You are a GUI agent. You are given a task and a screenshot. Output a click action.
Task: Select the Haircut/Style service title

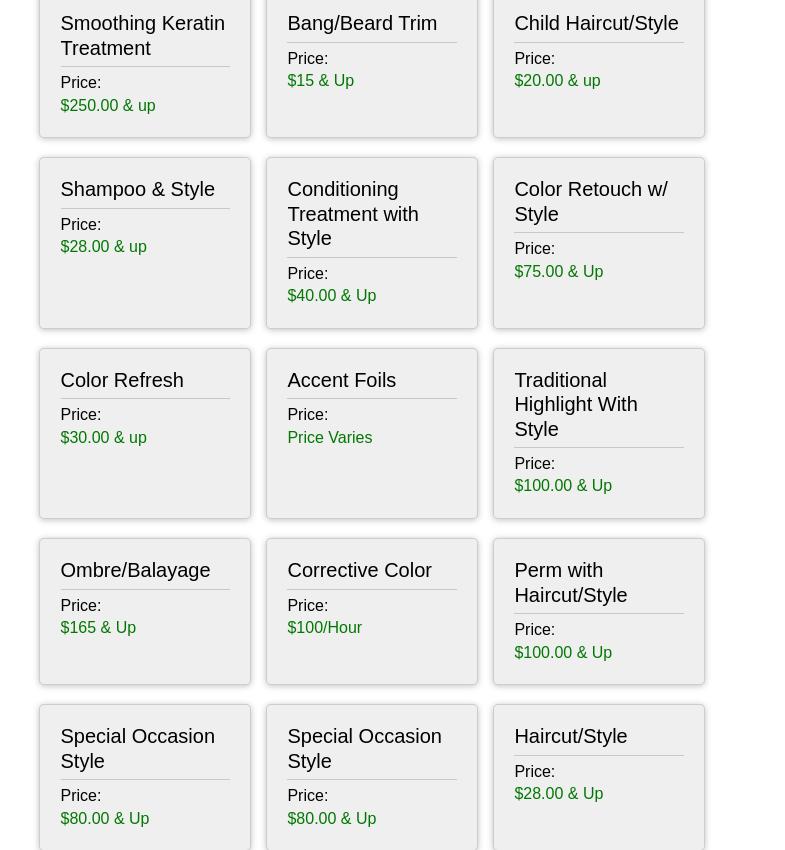click(x=570, y=736)
